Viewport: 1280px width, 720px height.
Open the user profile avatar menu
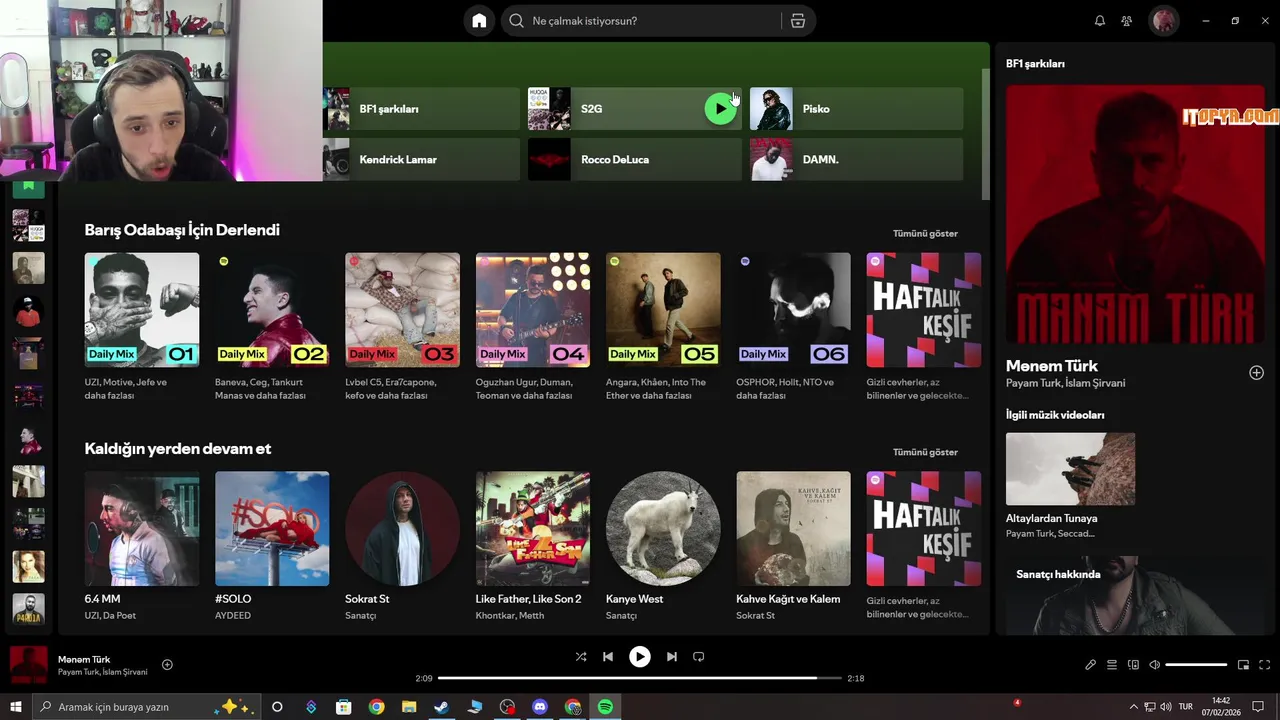tap(1164, 21)
